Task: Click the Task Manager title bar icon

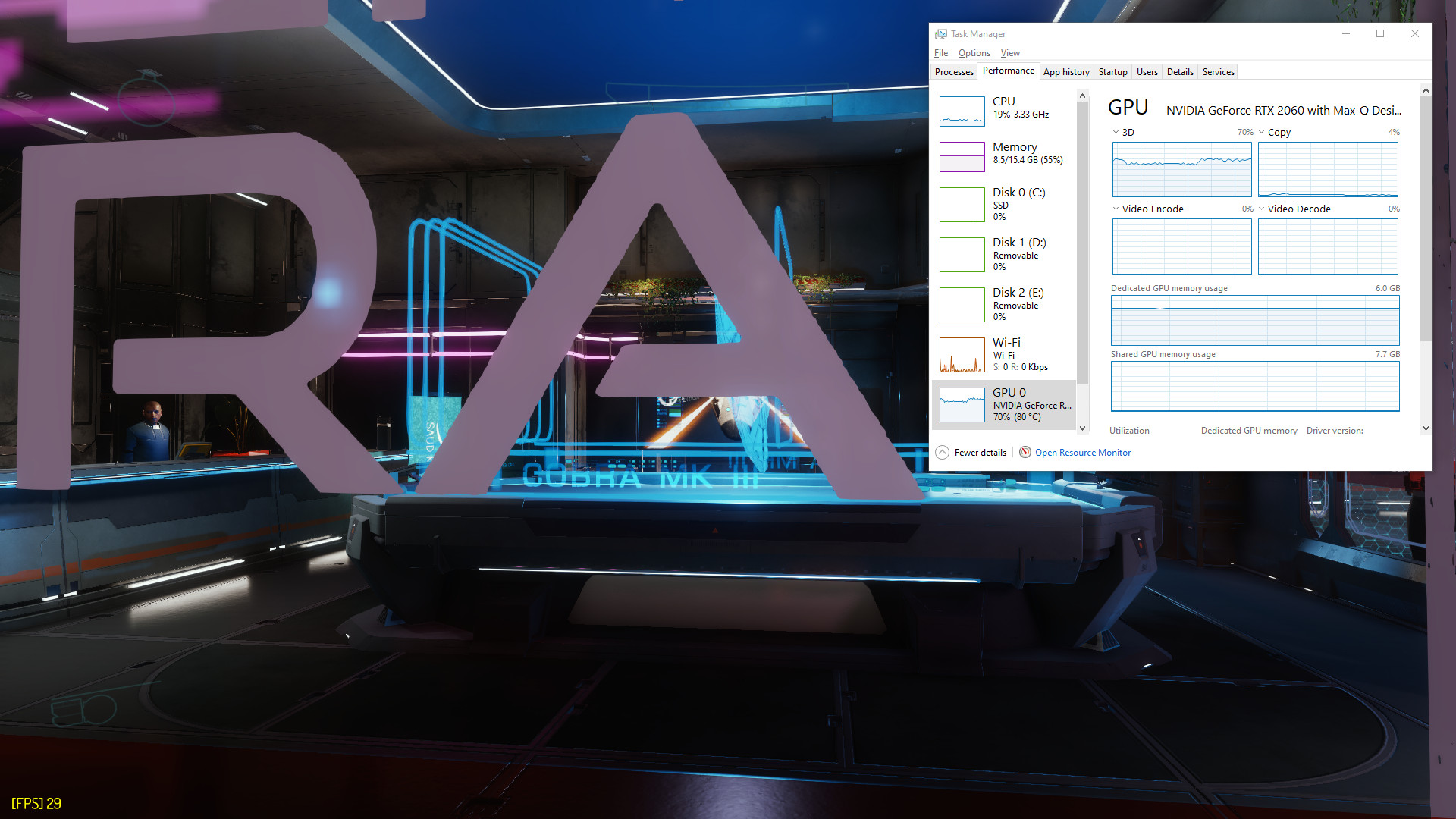Action: (941, 34)
